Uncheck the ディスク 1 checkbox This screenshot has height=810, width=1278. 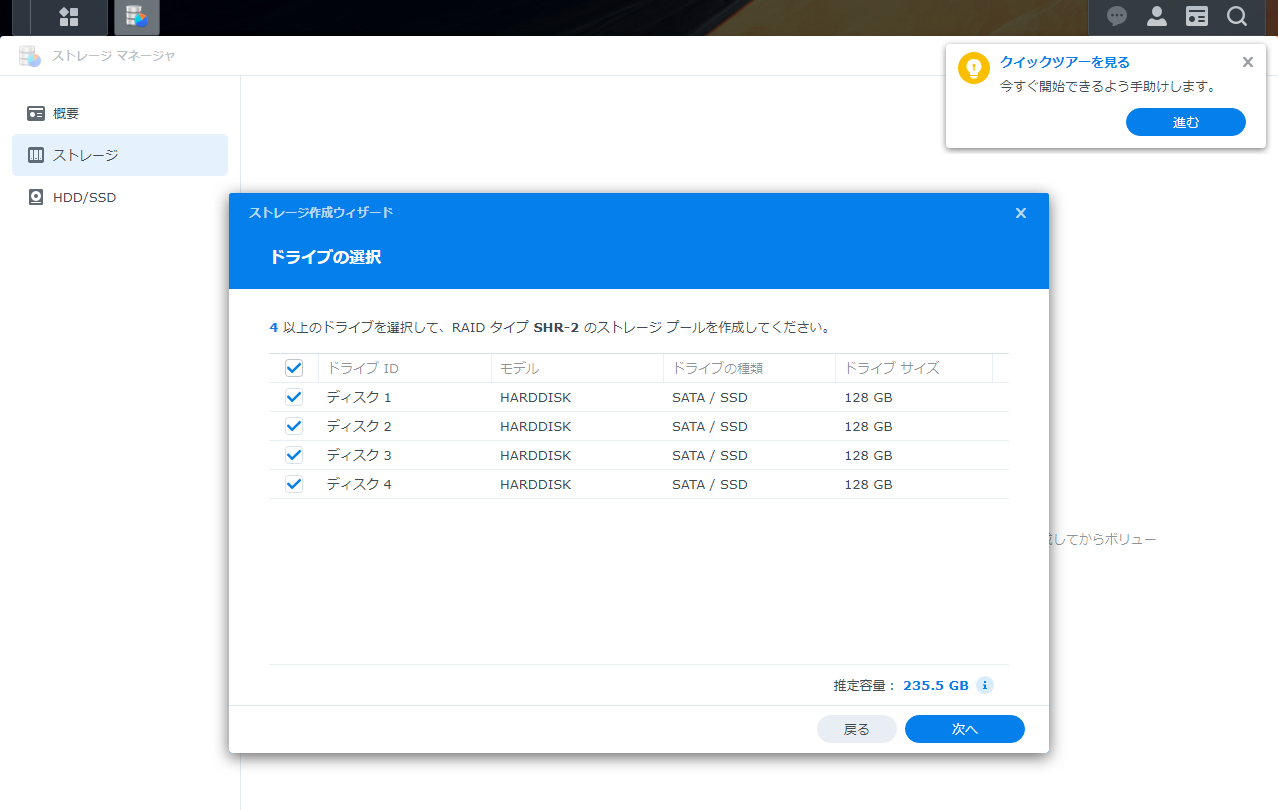(x=294, y=397)
